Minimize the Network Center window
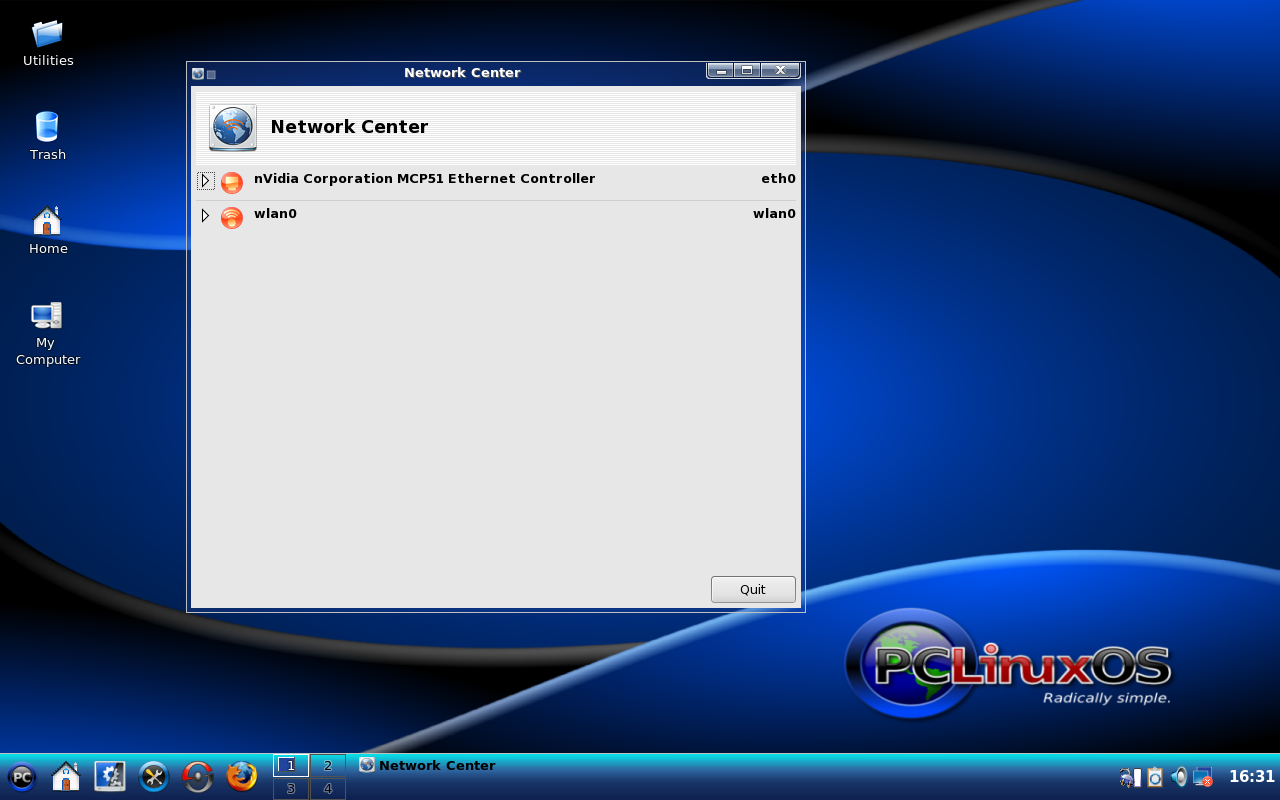 click(x=720, y=70)
